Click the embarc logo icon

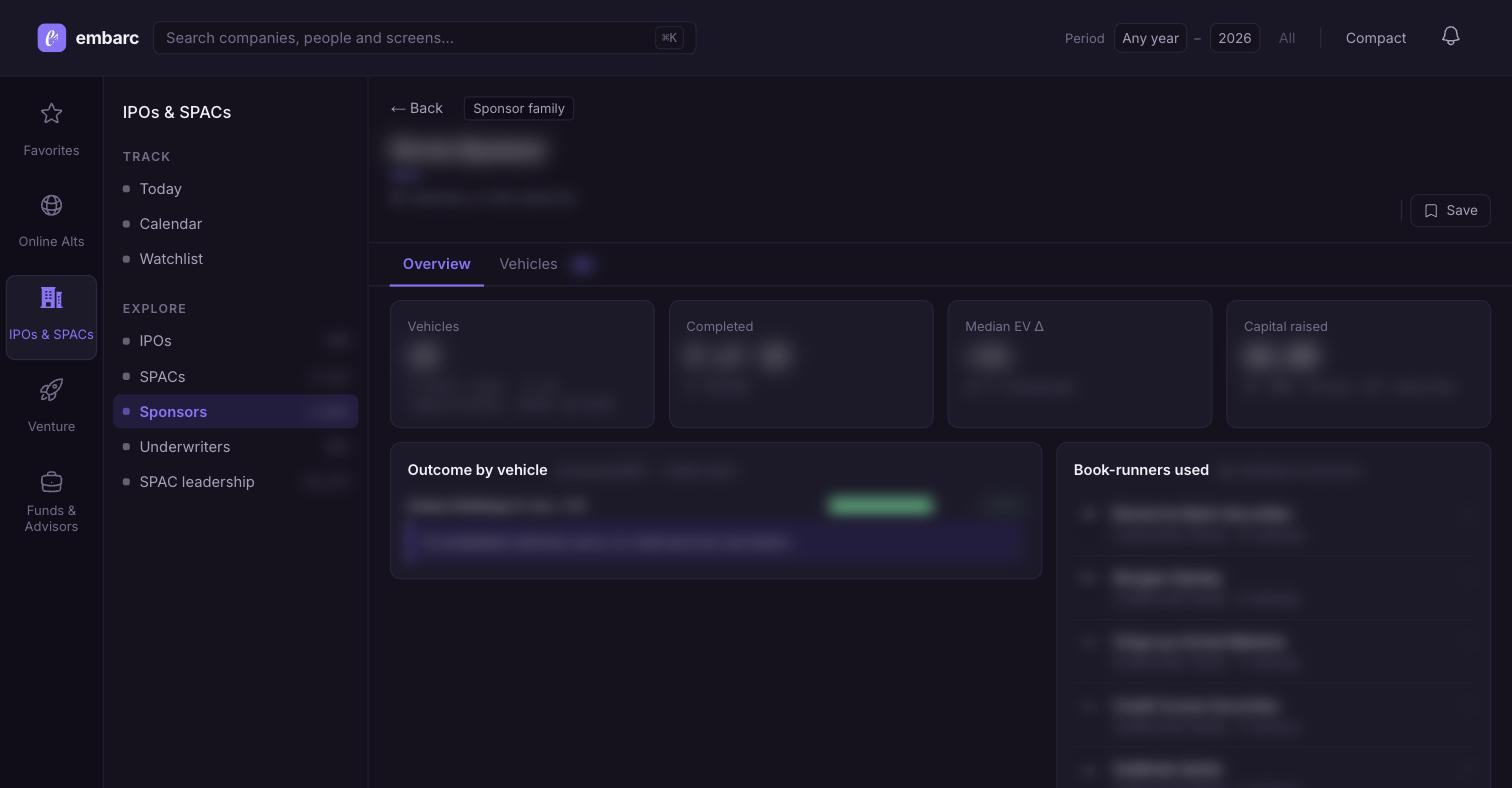(52, 38)
